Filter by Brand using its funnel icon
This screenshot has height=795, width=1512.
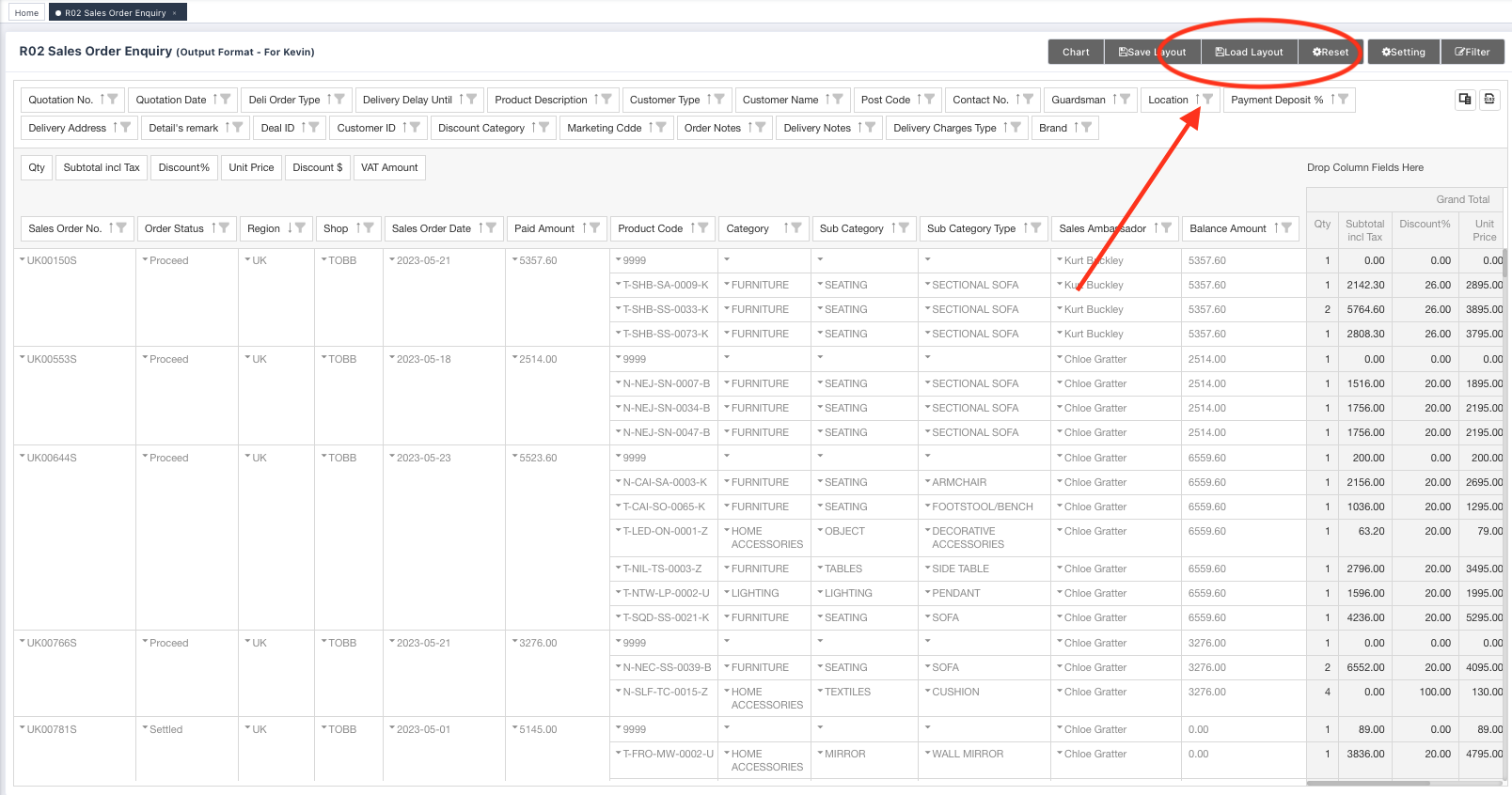coord(1087,128)
